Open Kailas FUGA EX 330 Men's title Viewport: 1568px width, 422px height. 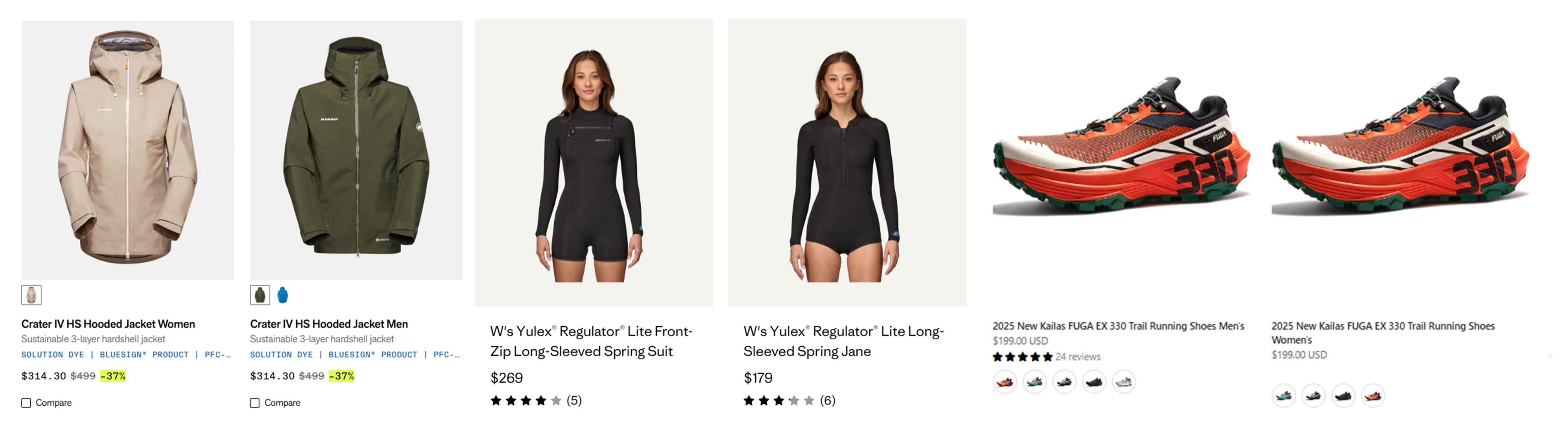point(1118,326)
